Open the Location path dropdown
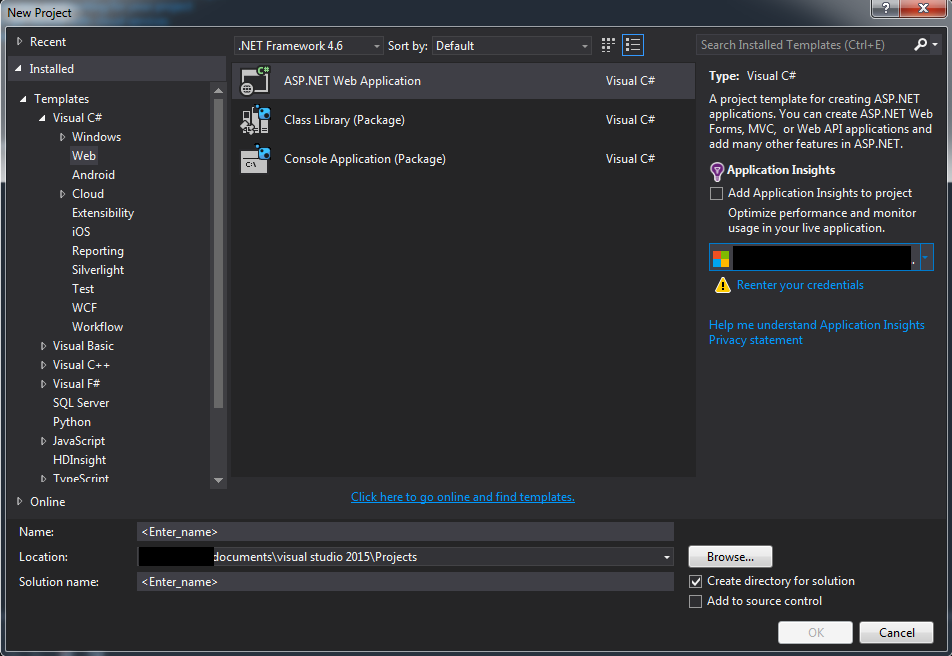The image size is (952, 656). 667,557
